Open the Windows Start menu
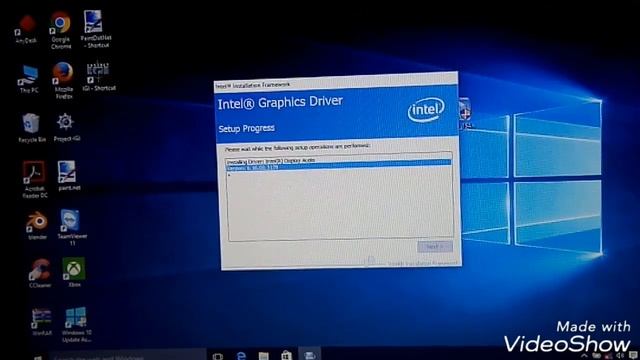This screenshot has width=640, height=360. pos(38,357)
